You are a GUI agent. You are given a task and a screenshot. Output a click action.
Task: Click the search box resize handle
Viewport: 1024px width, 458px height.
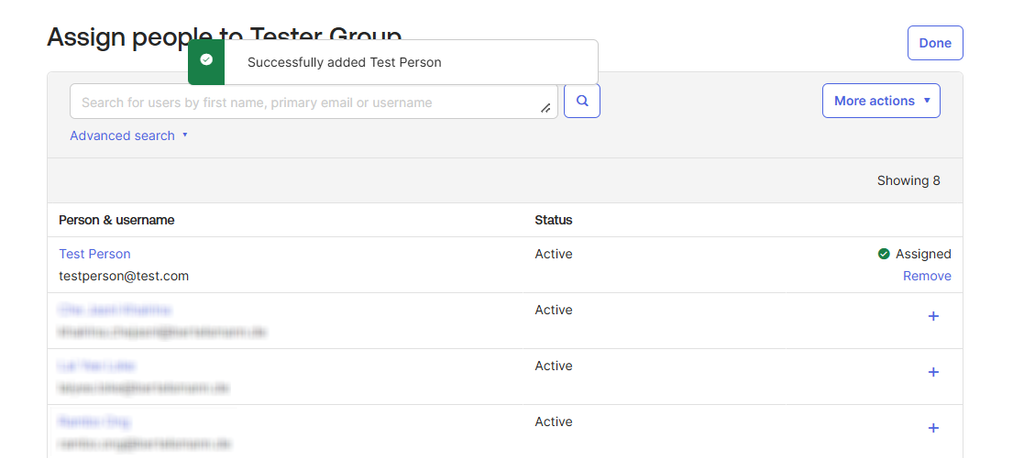pos(546,108)
